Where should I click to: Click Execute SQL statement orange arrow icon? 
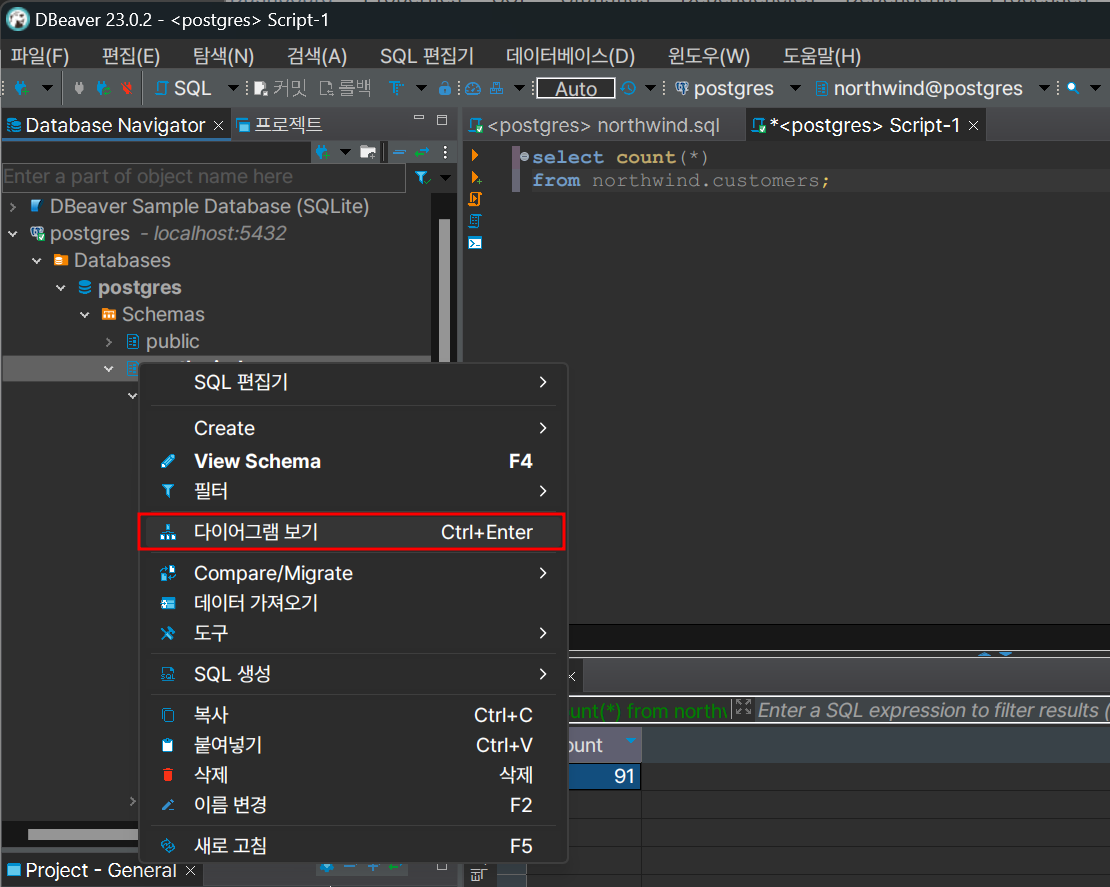tap(475, 155)
